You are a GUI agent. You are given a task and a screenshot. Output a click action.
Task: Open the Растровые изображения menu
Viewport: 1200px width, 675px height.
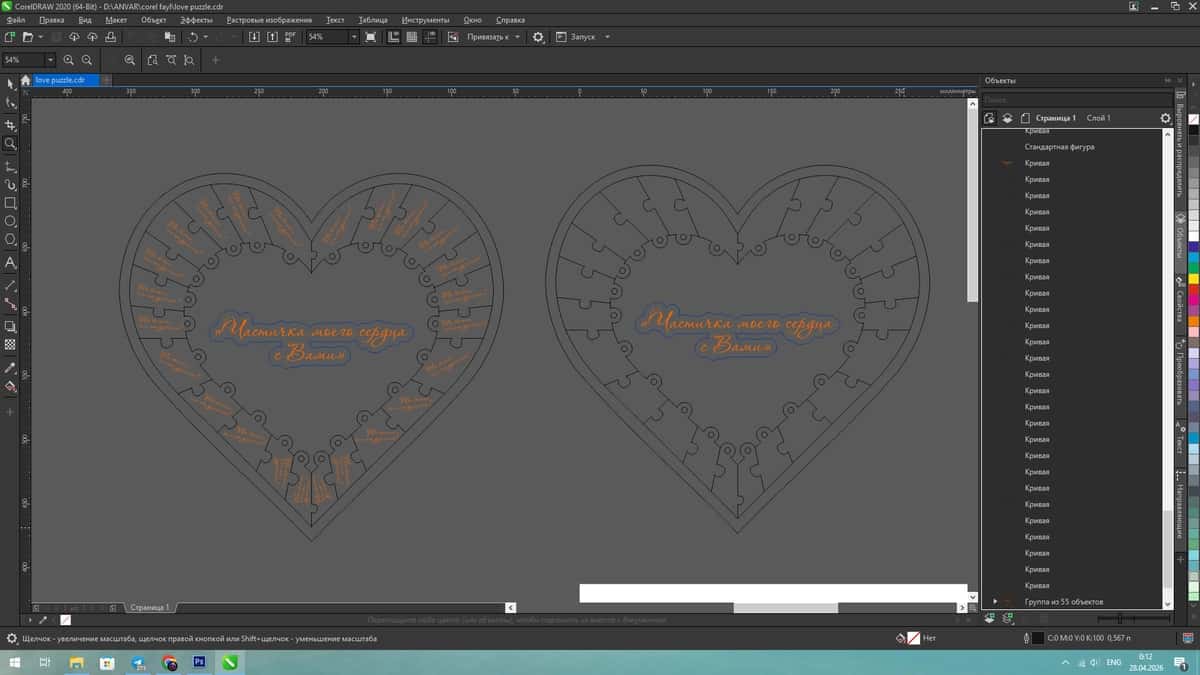point(269,20)
